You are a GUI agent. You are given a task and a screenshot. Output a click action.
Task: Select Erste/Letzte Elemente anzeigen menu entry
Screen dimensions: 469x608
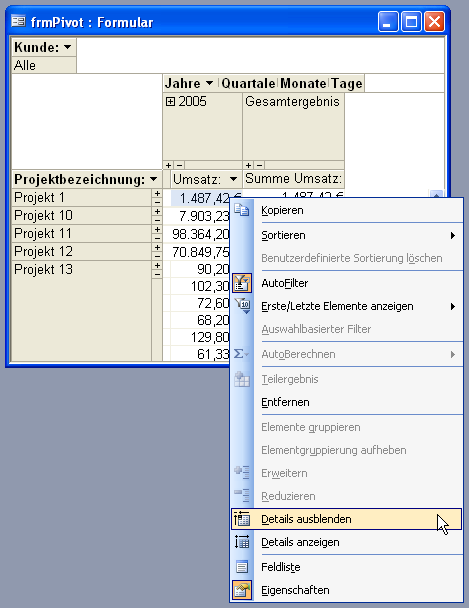coord(337,306)
